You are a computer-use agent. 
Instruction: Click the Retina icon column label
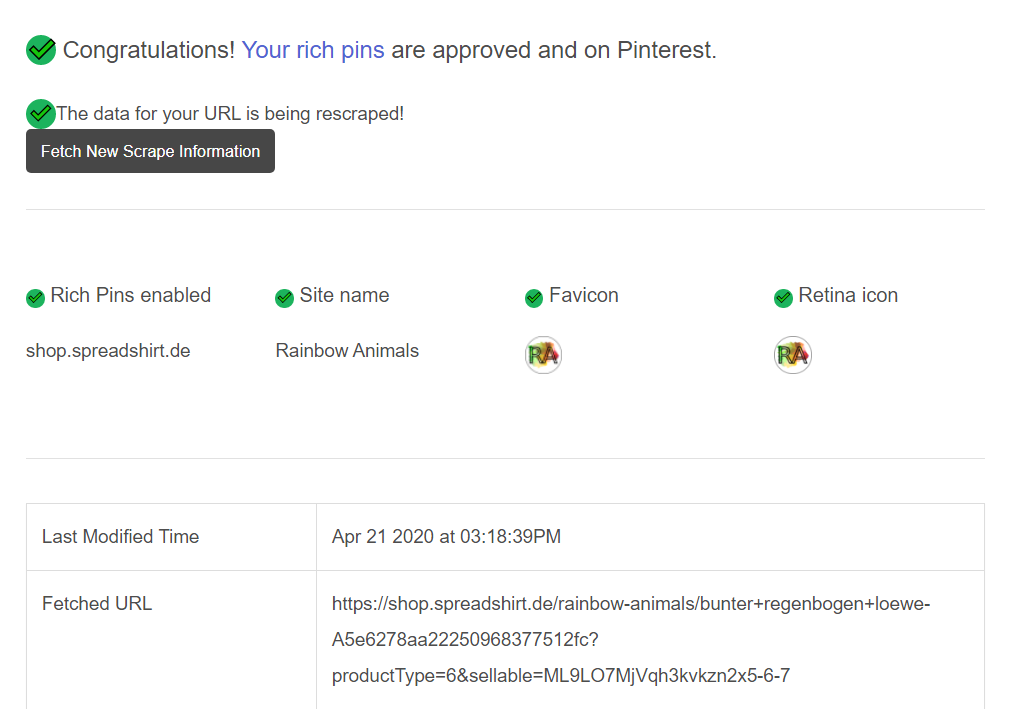coord(847,295)
